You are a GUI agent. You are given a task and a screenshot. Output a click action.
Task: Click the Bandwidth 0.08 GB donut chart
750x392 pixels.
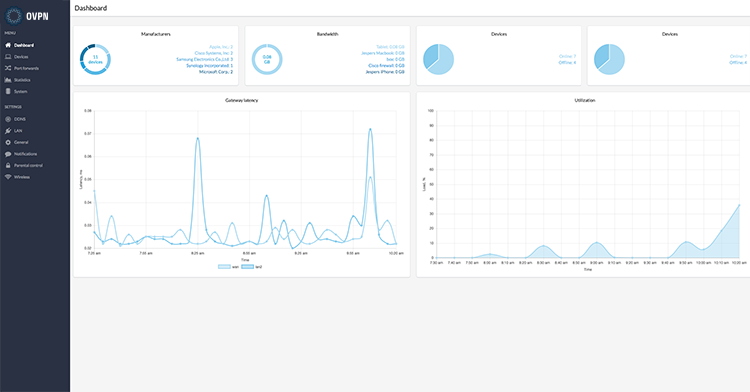[x=267, y=59]
